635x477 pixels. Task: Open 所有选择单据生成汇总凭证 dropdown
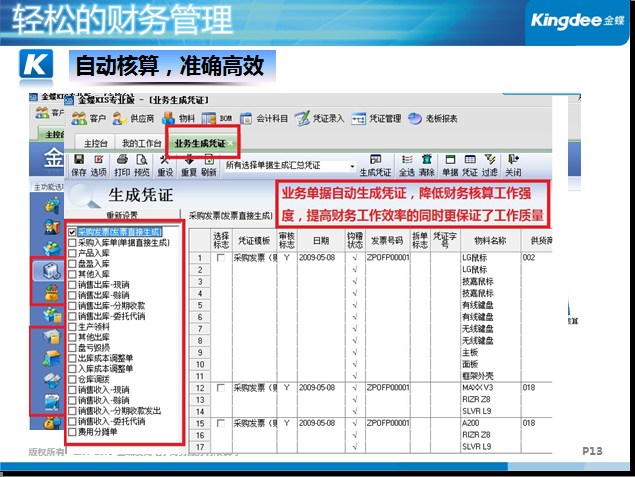coord(352,166)
